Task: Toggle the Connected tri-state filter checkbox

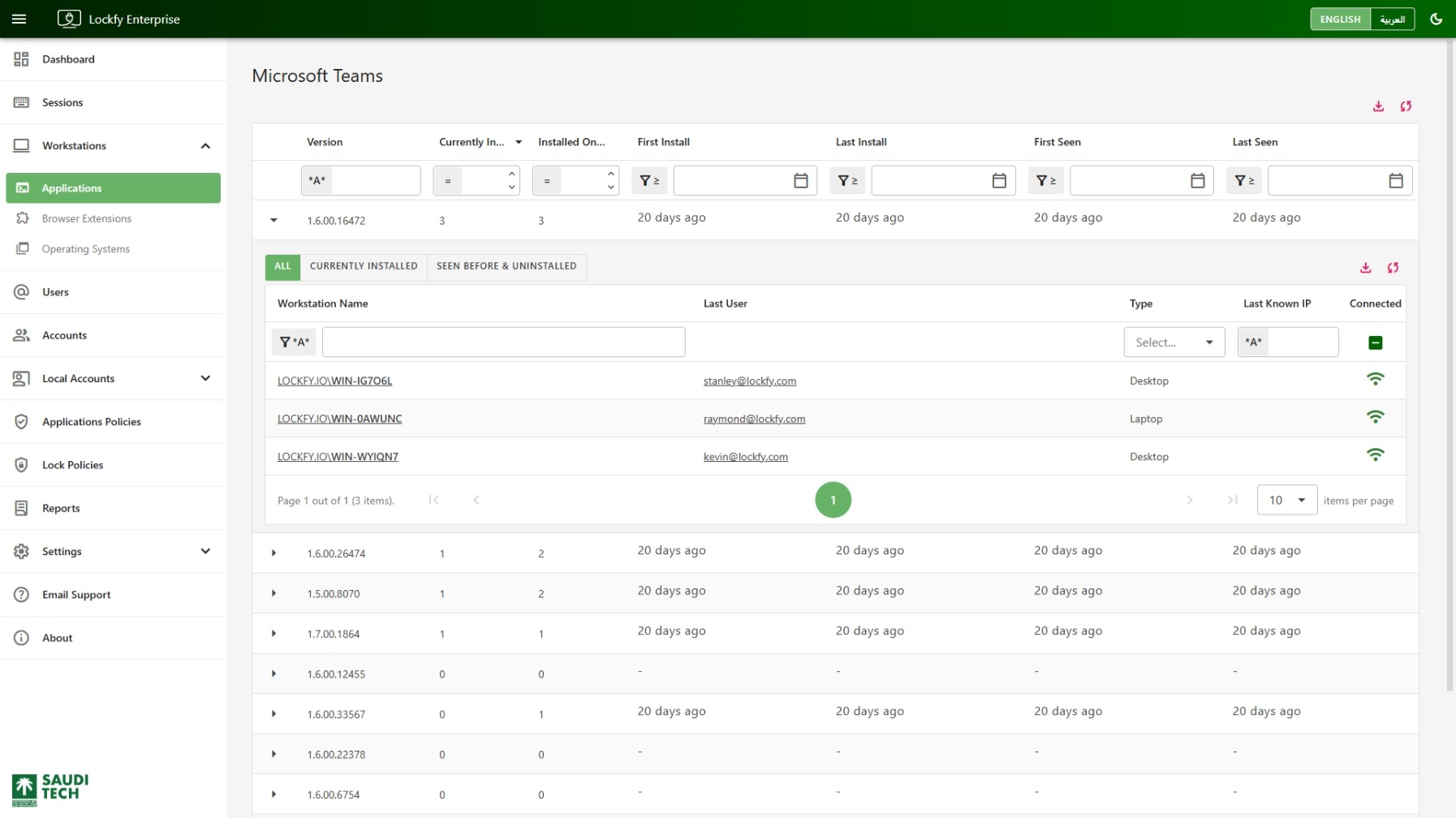Action: (x=1375, y=342)
